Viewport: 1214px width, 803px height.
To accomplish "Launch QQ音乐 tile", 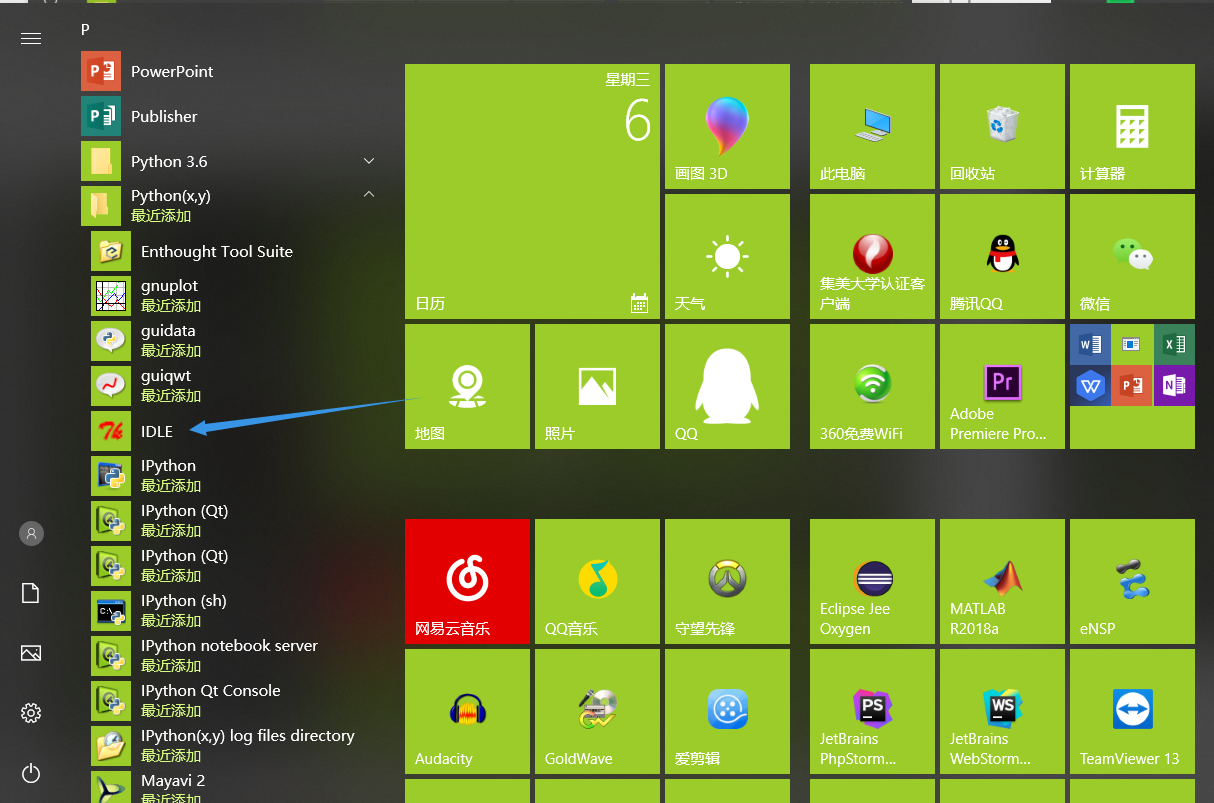I will (597, 581).
